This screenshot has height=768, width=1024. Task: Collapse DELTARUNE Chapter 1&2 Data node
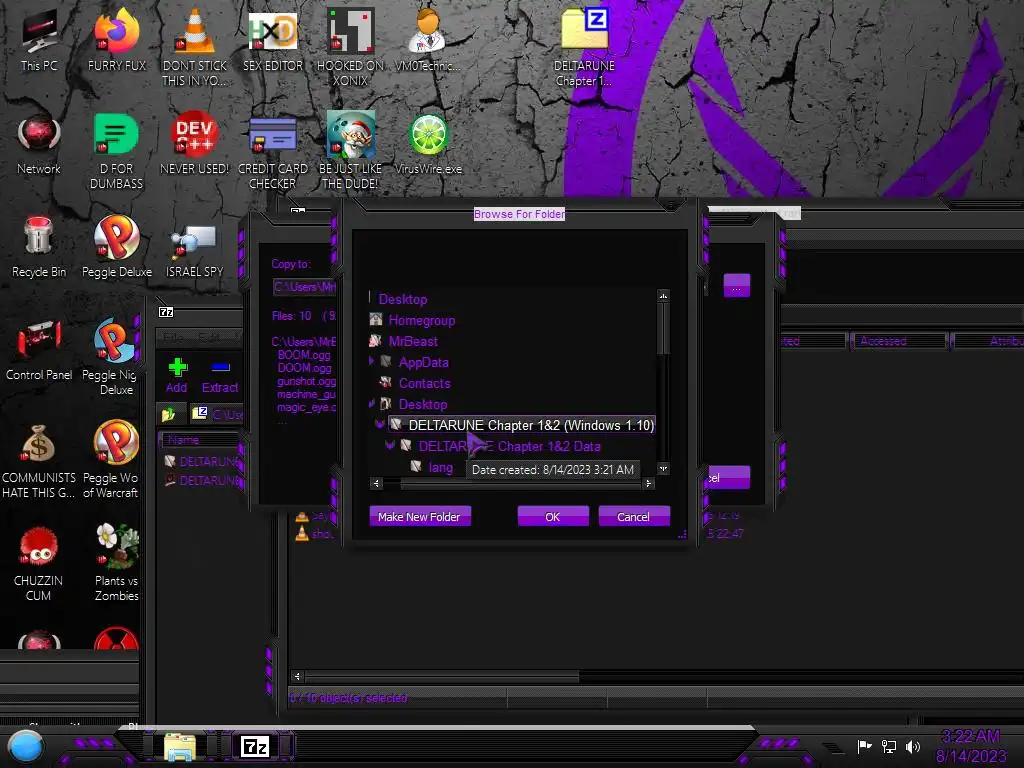391,445
